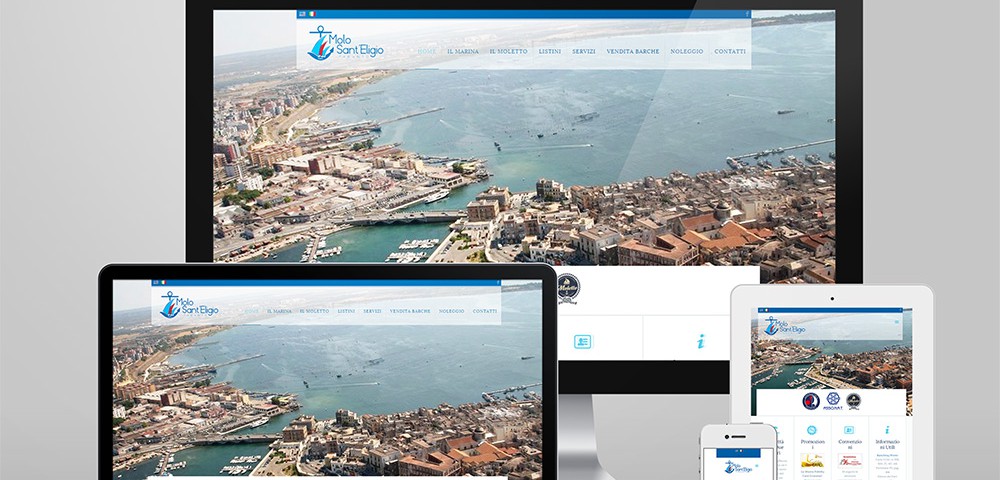Click the ASSONAT wheel logo on tablet

[x=833, y=402]
